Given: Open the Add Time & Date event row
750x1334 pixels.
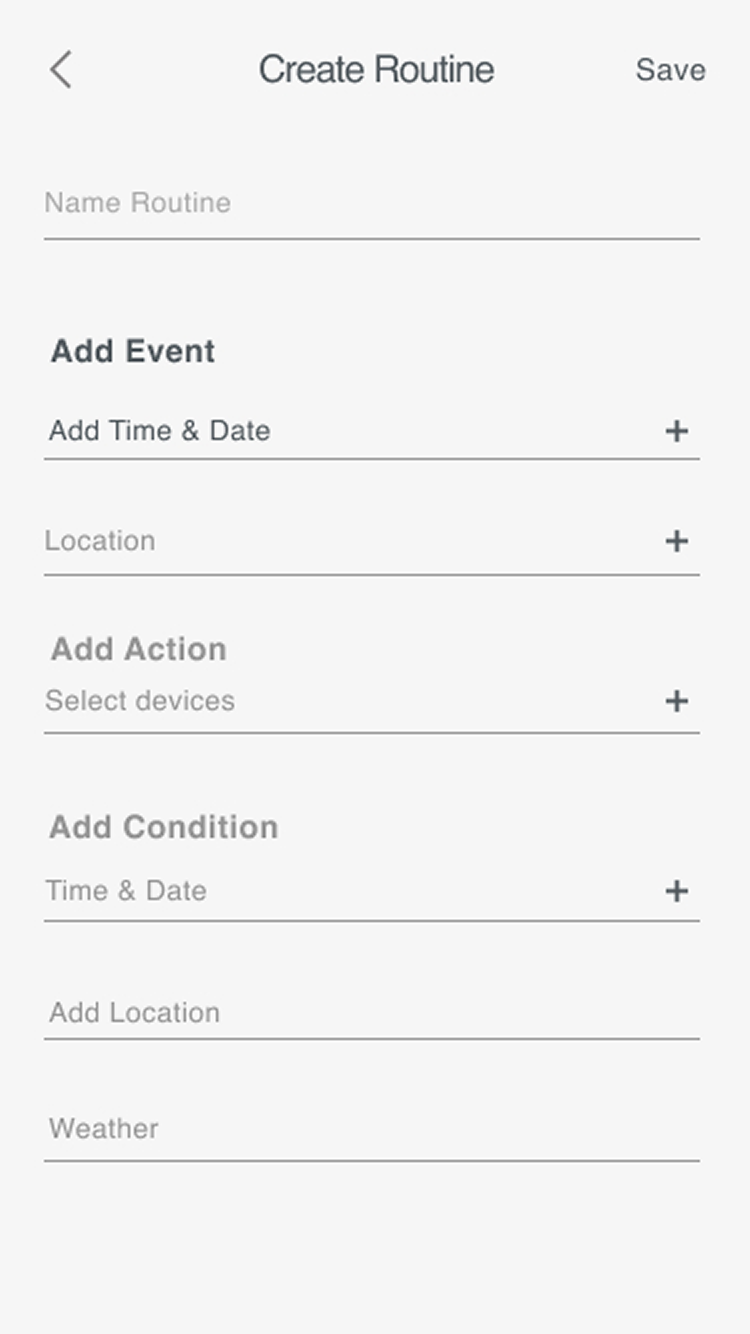Looking at the screenshot, I should click(160, 431).
